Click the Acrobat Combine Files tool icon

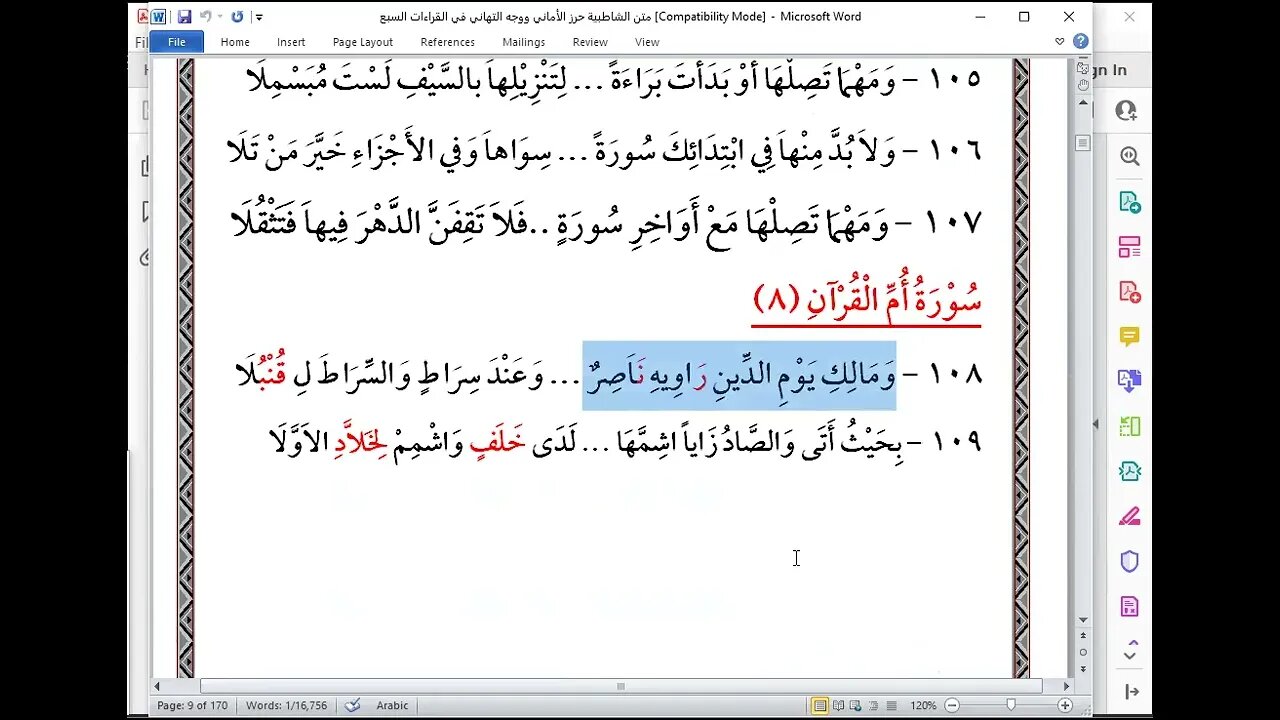pos(1130,380)
